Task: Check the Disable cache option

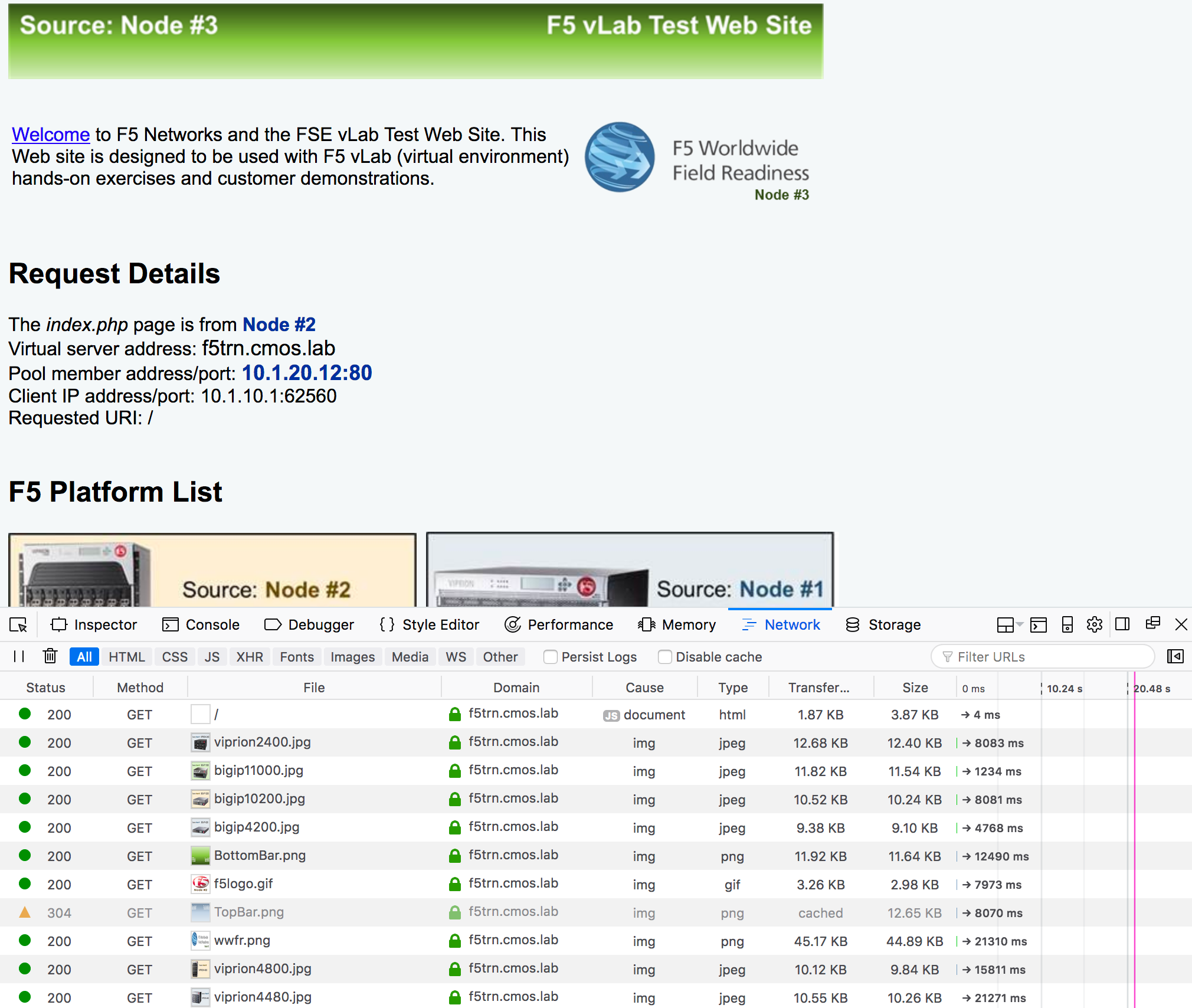Action: 665,657
